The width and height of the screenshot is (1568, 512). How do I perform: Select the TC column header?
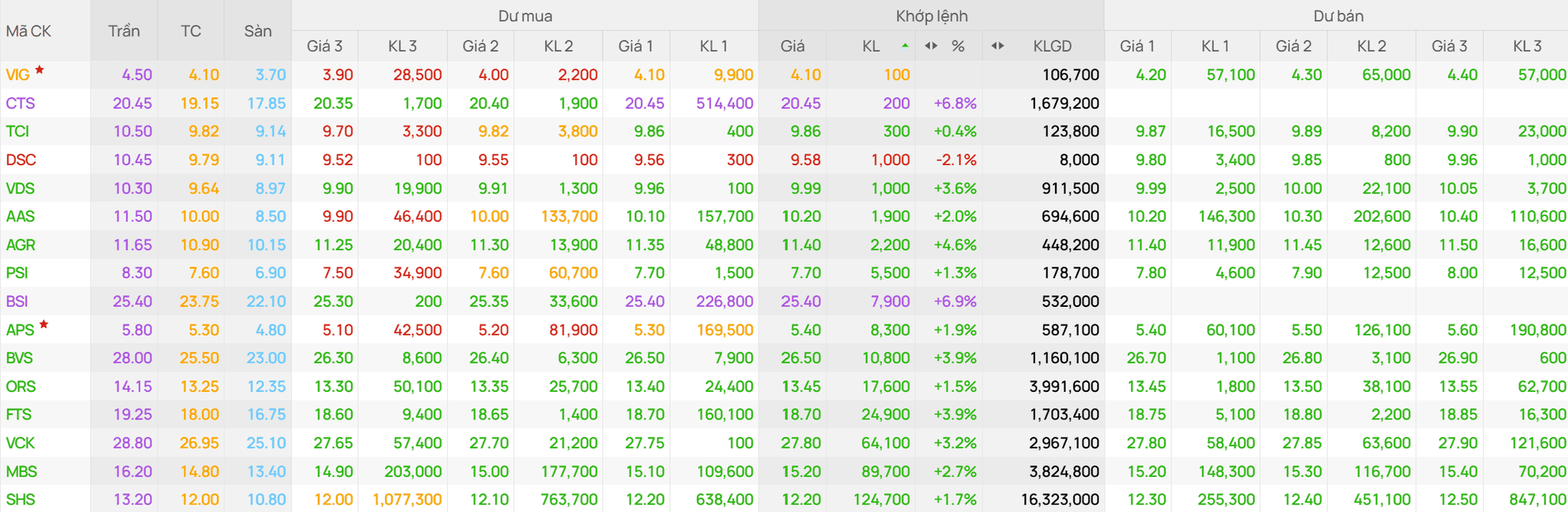pyautogui.click(x=191, y=31)
